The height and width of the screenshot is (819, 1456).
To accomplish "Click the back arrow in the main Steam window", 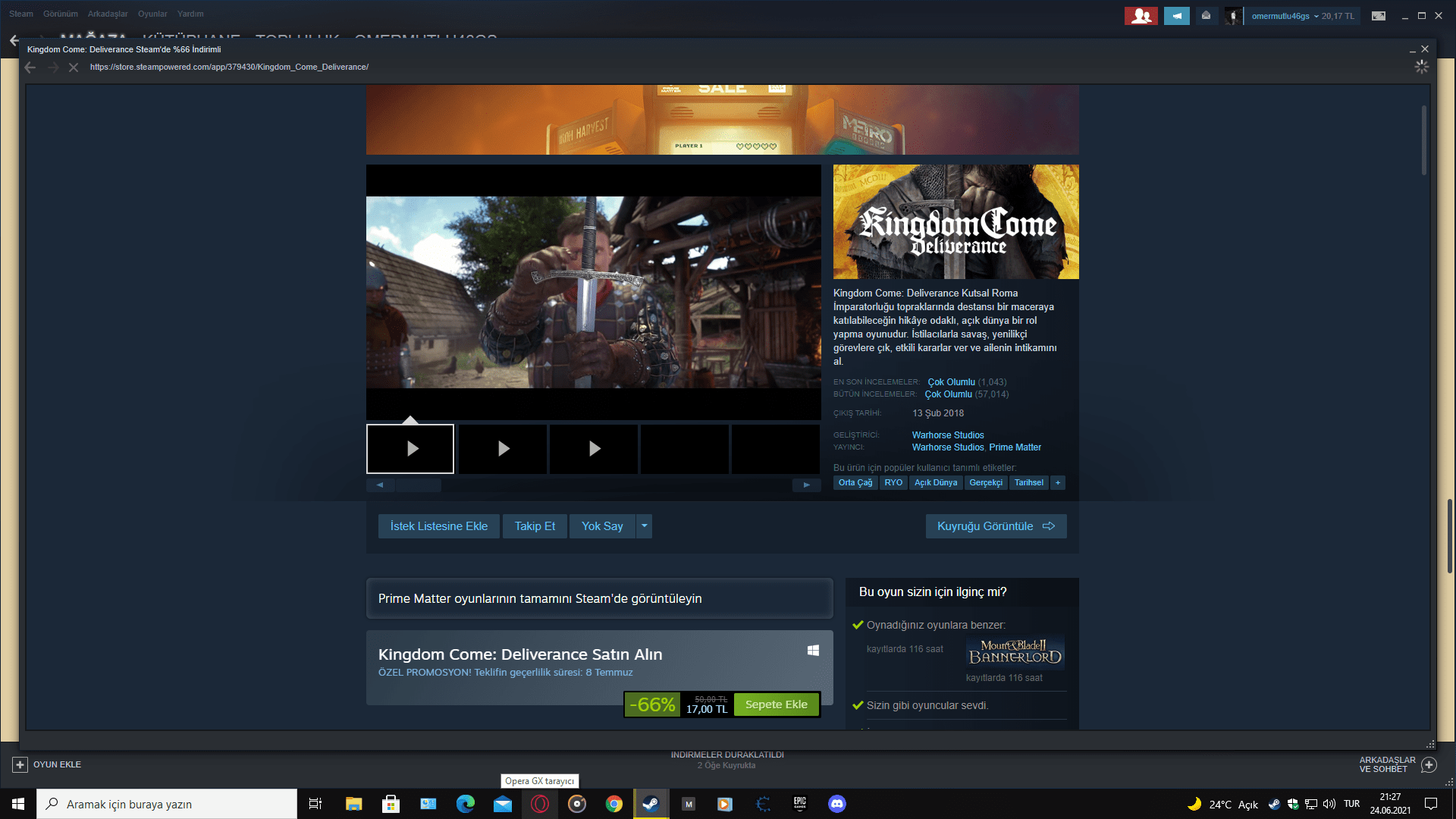I will (14, 40).
